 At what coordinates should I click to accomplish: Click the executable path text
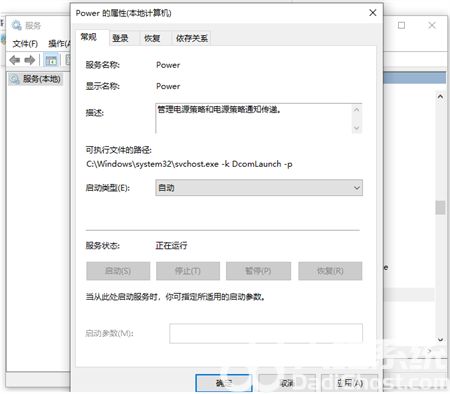coord(189,164)
